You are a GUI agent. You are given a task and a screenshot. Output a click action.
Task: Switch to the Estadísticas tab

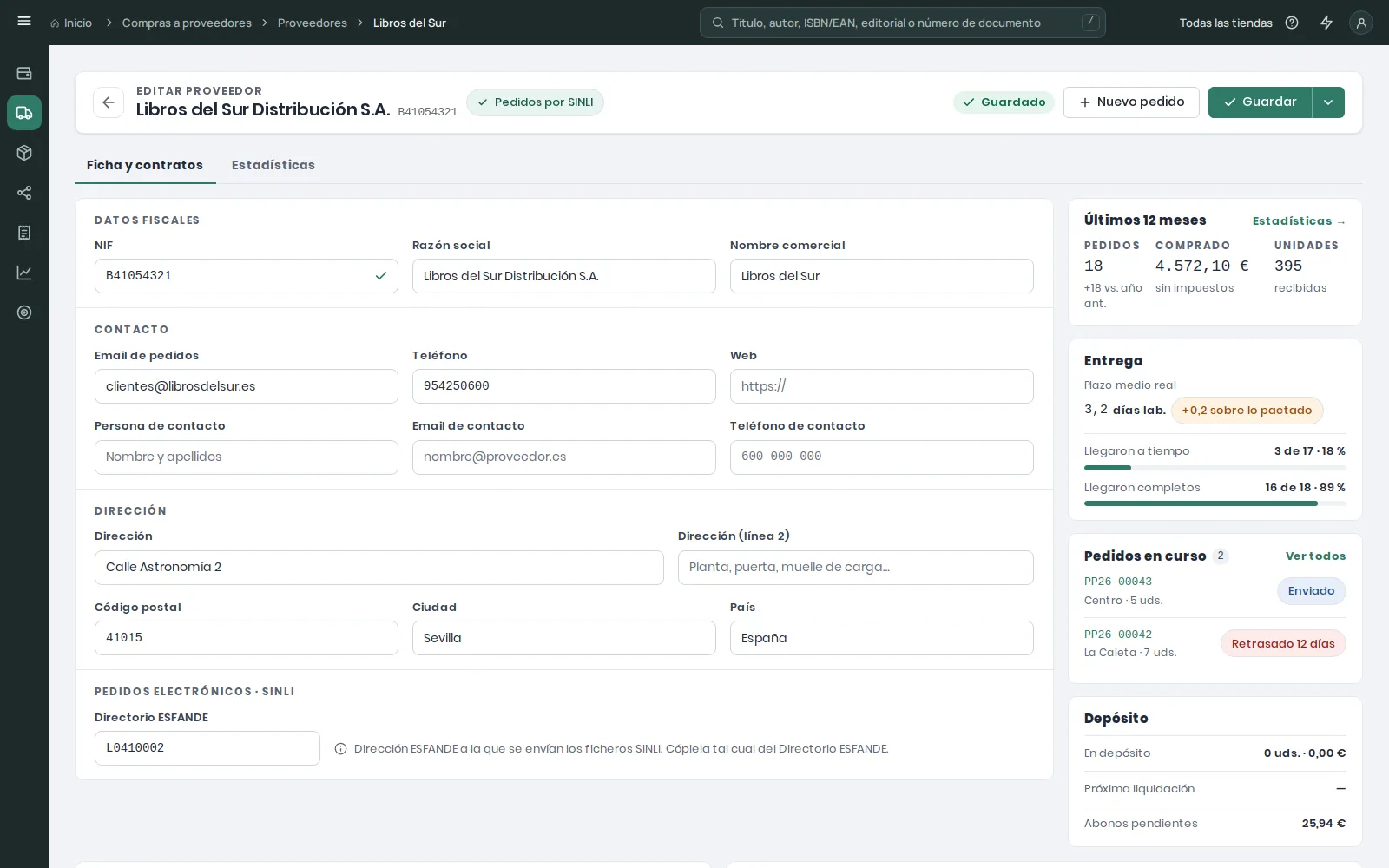click(x=273, y=165)
